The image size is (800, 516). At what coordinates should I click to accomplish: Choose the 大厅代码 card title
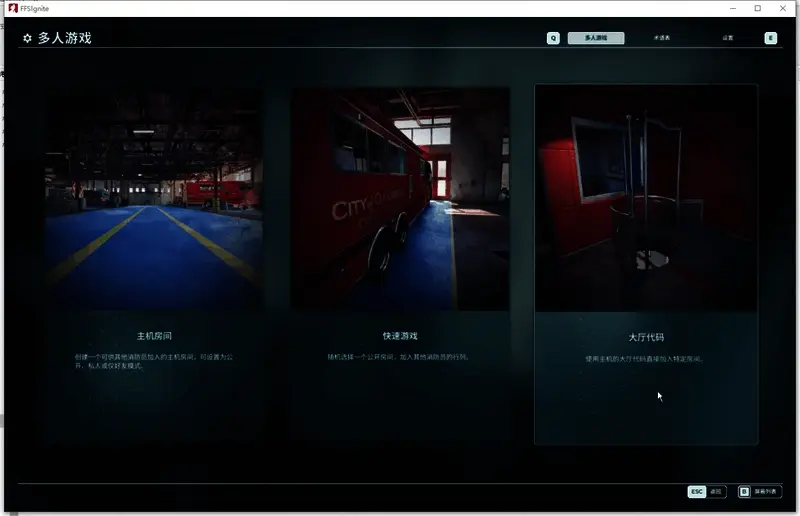coord(646,337)
